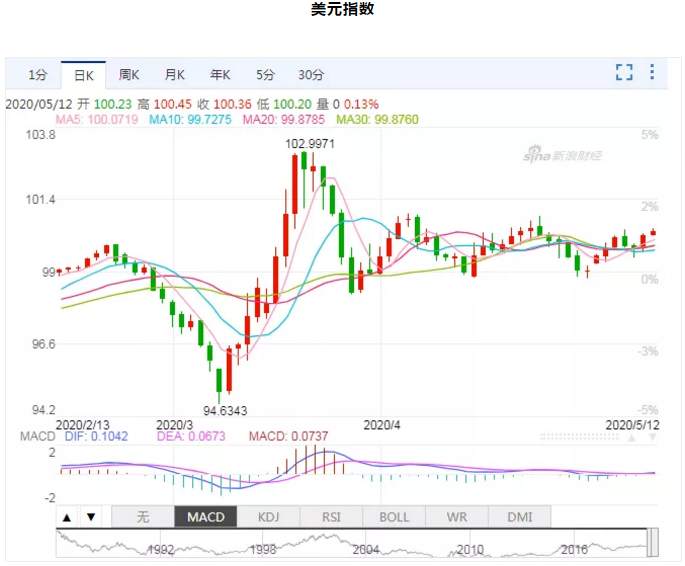Select the WR indicator button
This screenshot has width=685, height=566.
(x=457, y=517)
